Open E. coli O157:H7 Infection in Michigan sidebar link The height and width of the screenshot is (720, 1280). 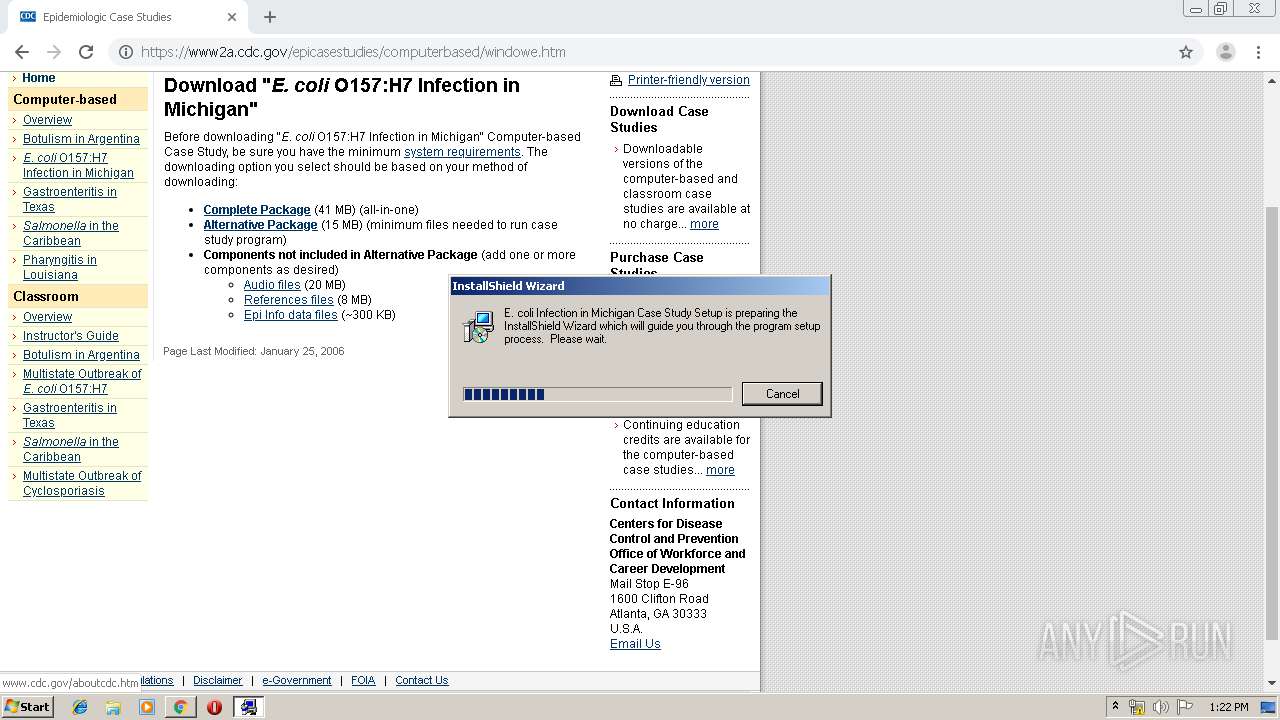[78, 165]
